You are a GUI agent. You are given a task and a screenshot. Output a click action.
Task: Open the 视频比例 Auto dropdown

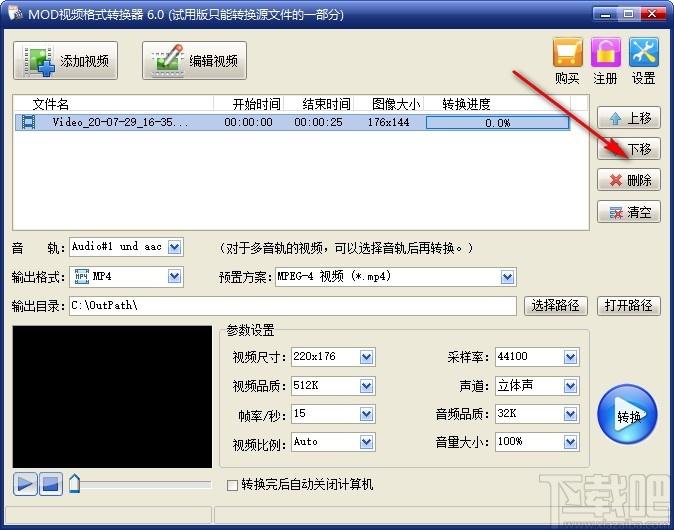point(366,442)
